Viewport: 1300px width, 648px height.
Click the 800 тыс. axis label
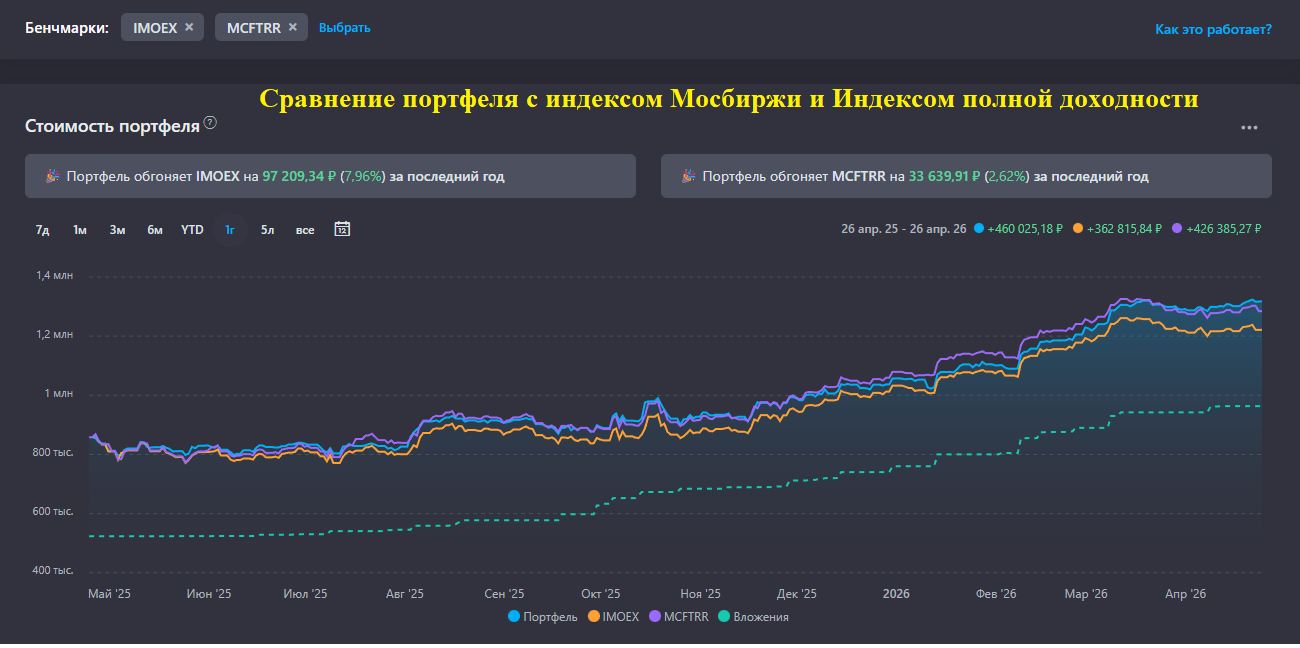click(54, 453)
